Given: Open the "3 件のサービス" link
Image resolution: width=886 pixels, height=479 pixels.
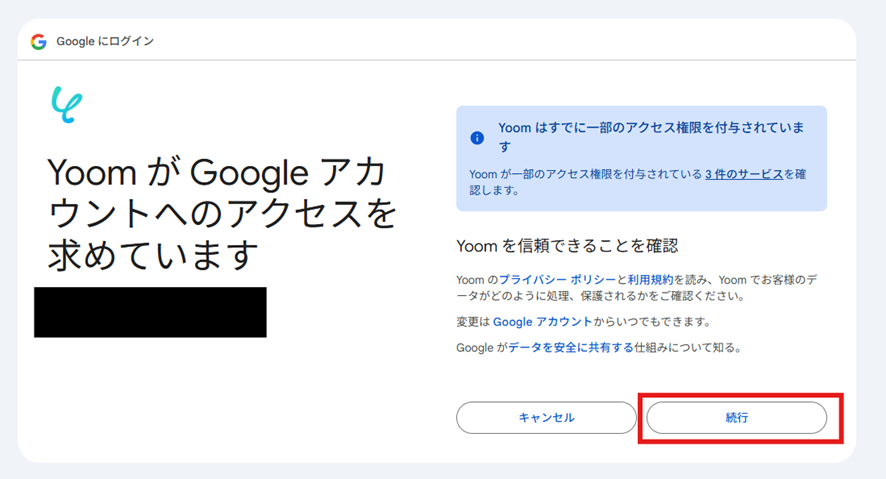Looking at the screenshot, I should pos(744,174).
